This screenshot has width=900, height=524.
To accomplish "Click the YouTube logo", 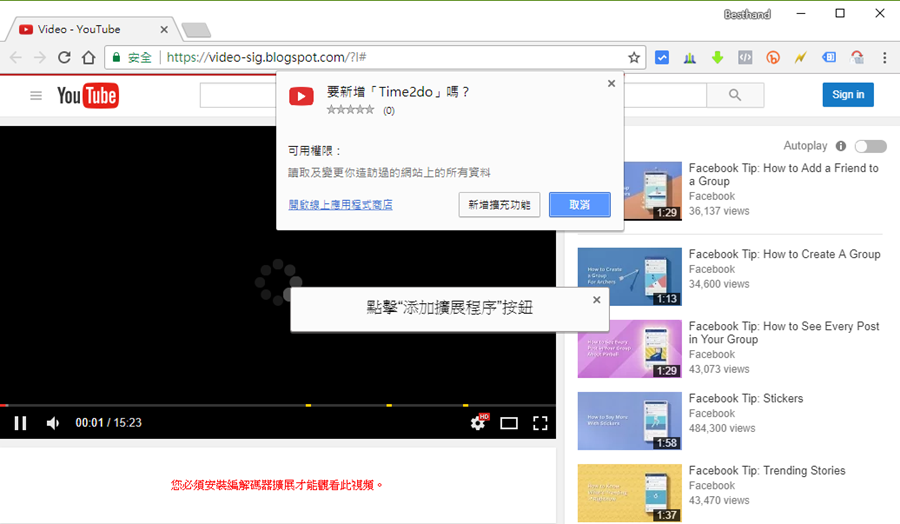I will point(88,96).
